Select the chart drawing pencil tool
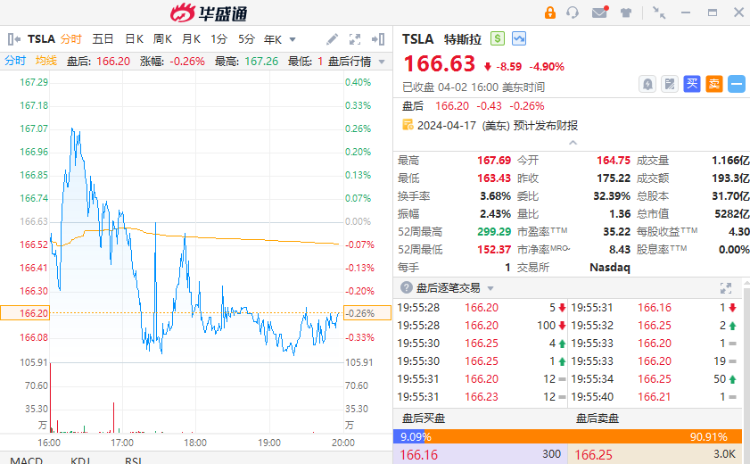The image size is (750, 464). [332, 39]
